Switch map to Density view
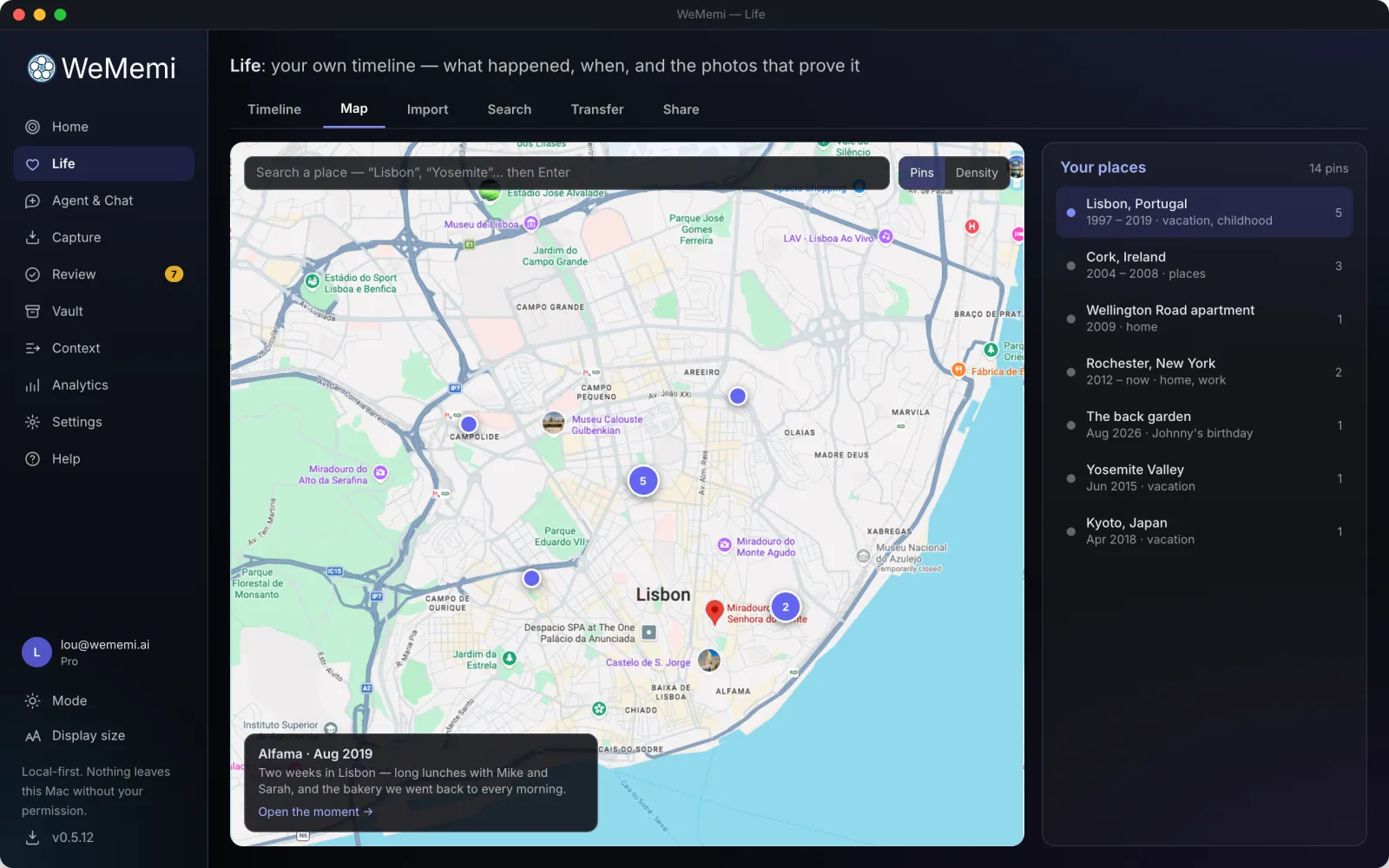Viewport: 1389px width, 868px height. click(x=977, y=173)
